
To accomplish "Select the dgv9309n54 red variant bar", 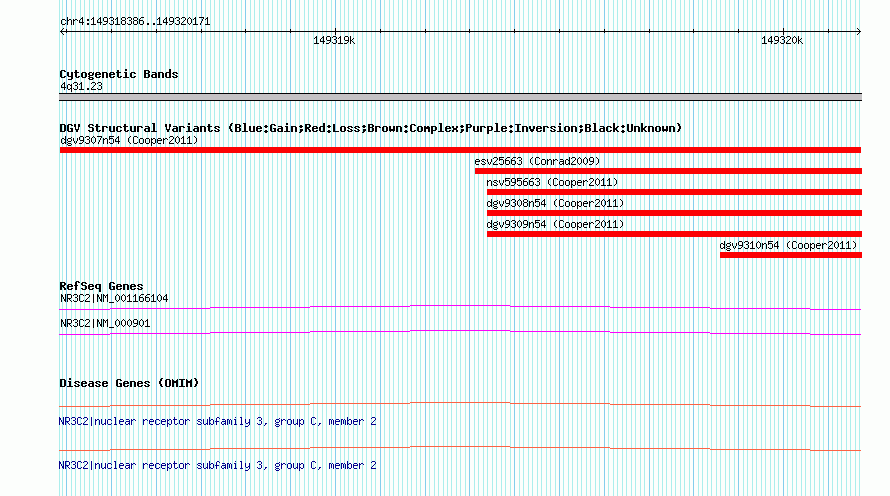I will point(674,234).
